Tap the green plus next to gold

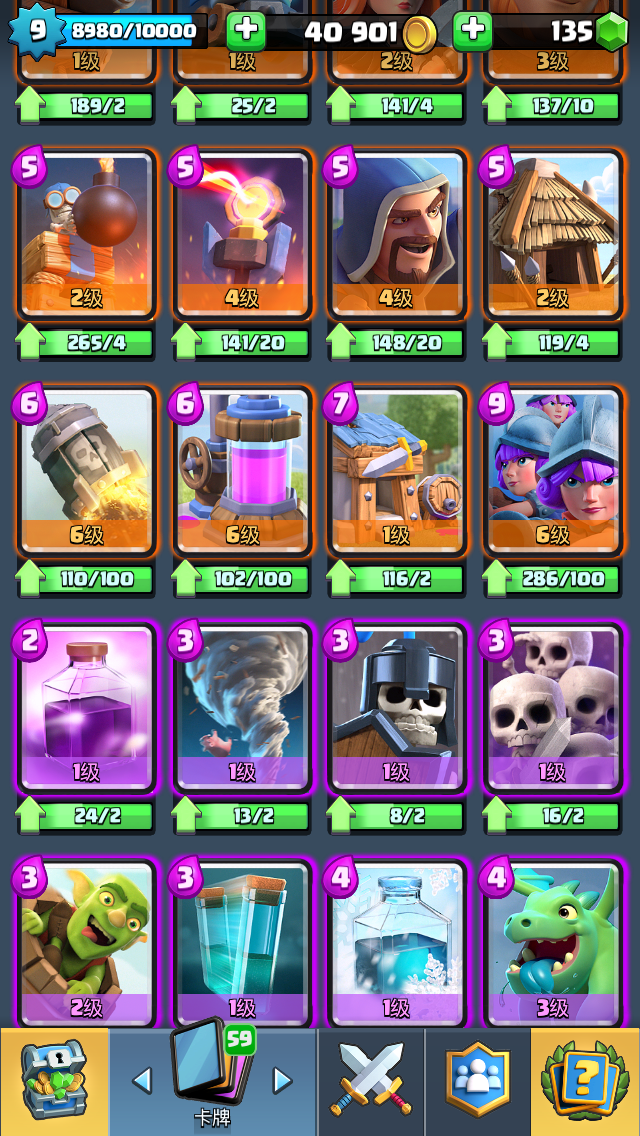click(246, 31)
